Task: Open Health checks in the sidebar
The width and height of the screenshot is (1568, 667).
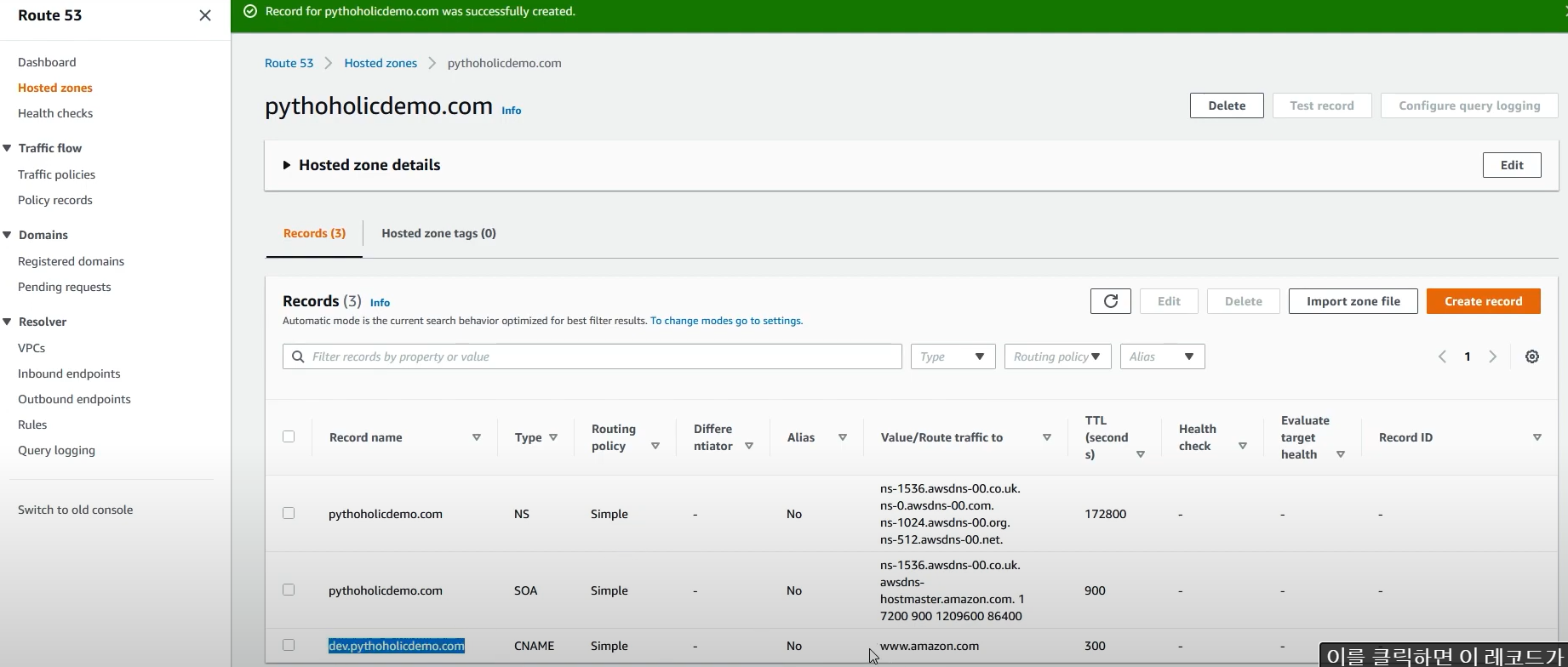Action: coord(55,113)
